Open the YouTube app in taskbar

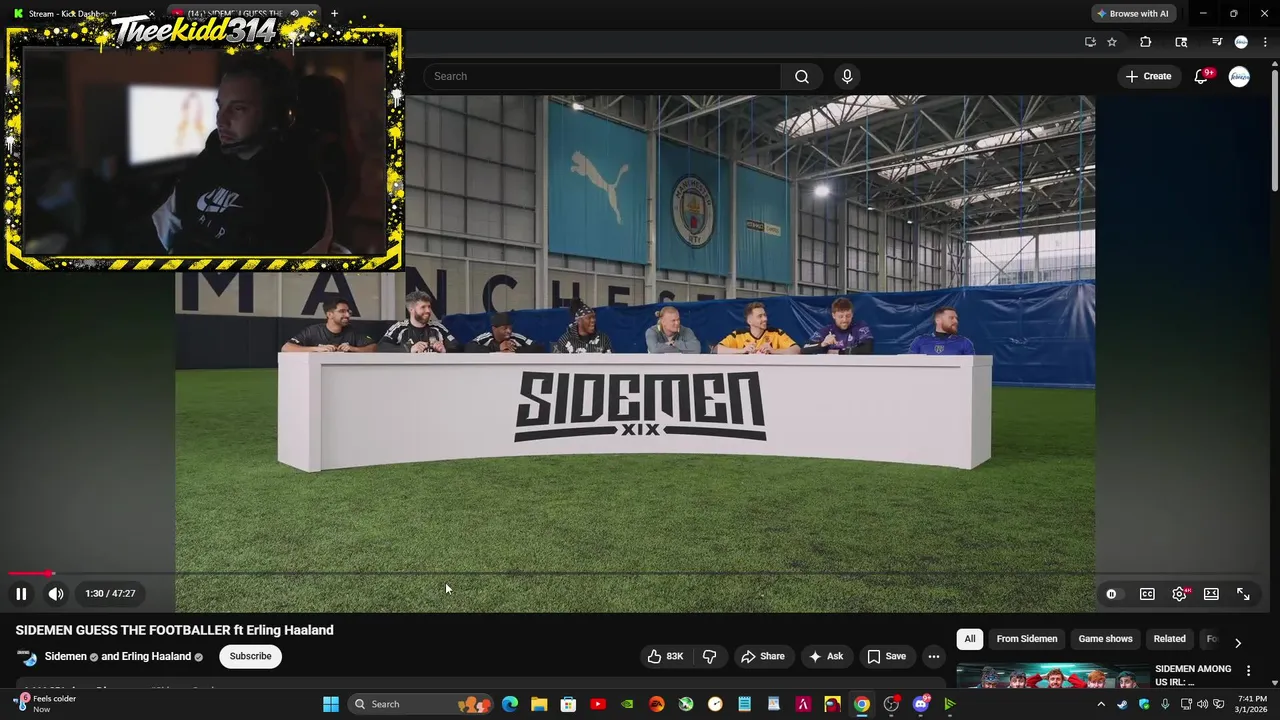(598, 704)
